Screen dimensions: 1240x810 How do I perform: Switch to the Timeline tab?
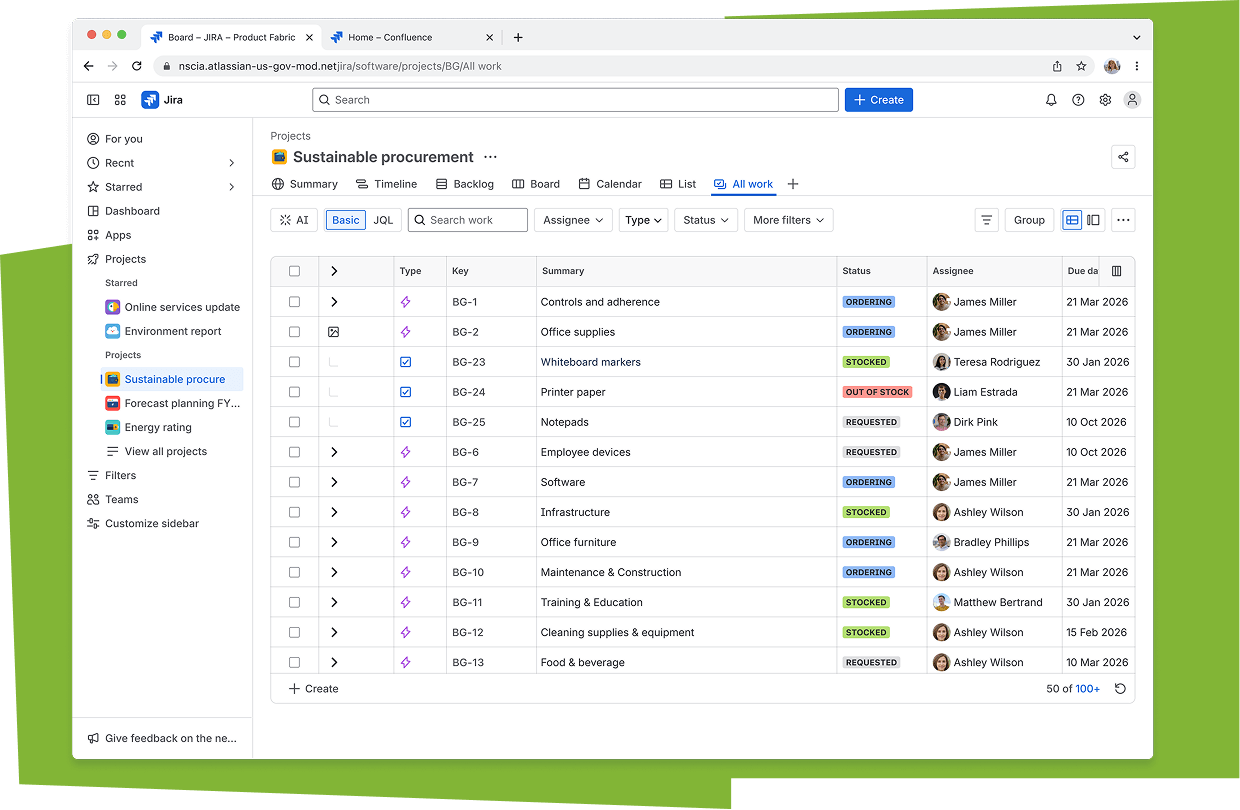point(386,184)
